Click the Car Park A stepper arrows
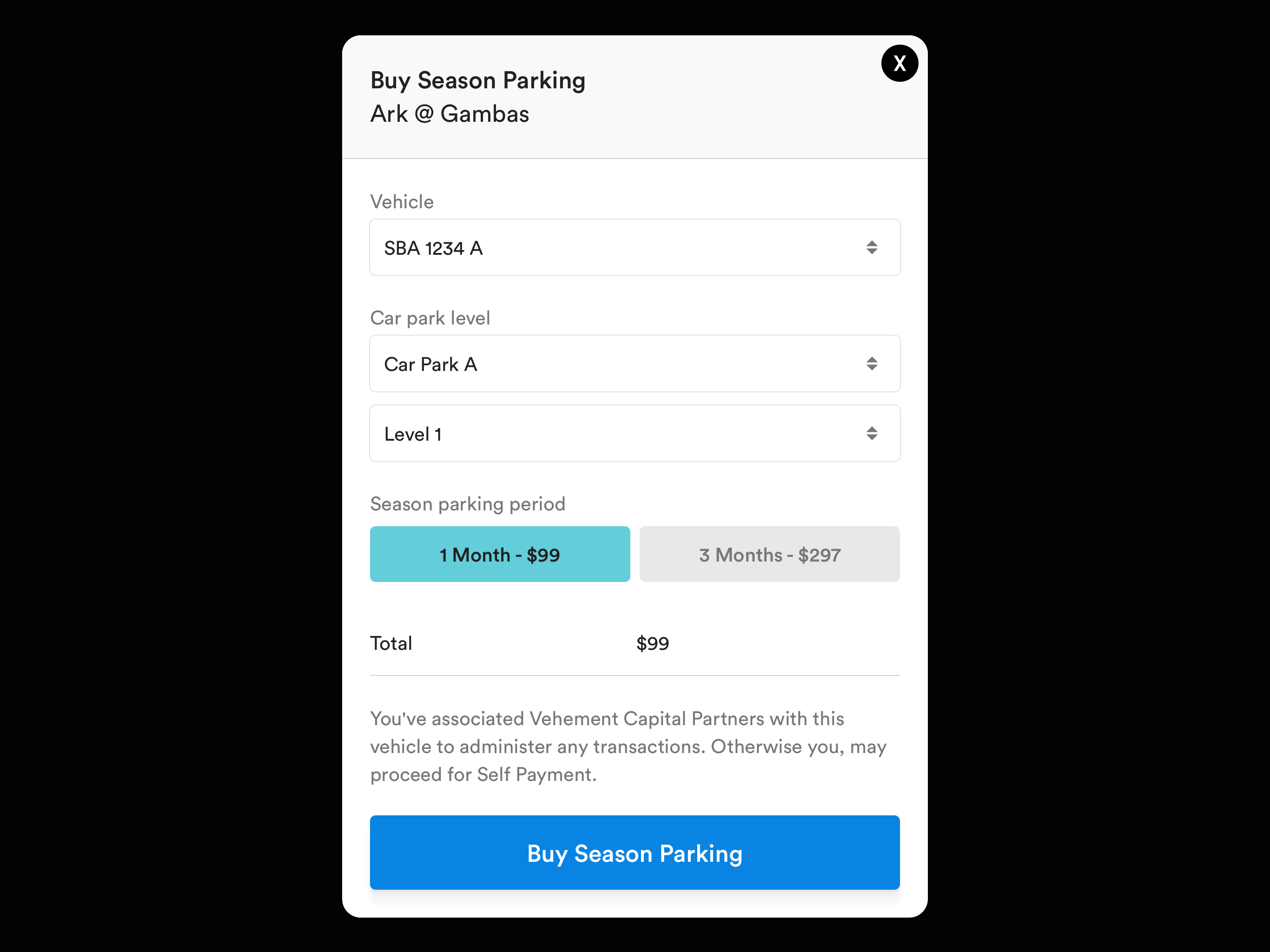Image resolution: width=1270 pixels, height=952 pixels. [872, 364]
